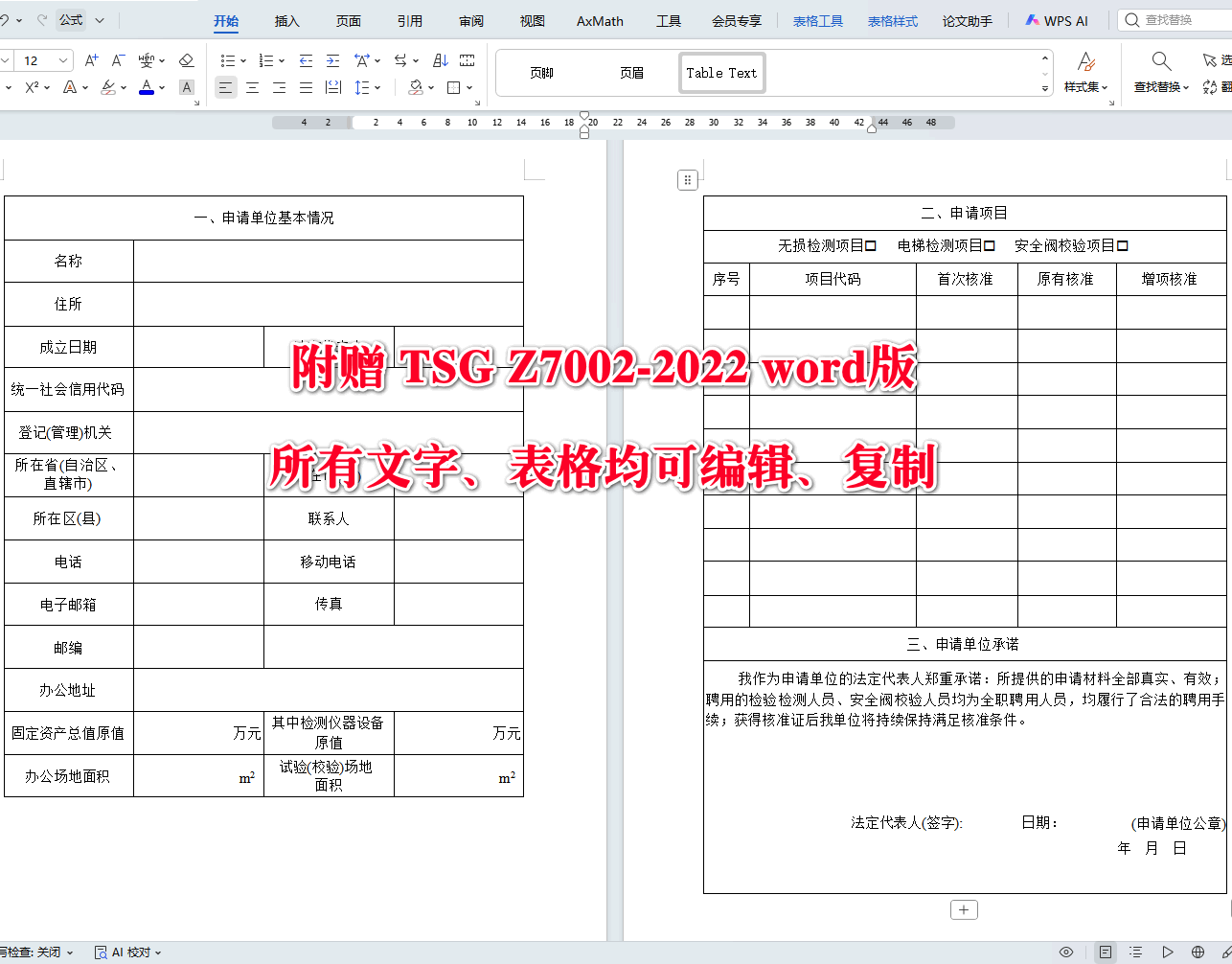1232x964 pixels.
Task: Expand the numbered list options arrow
Action: [x=282, y=61]
